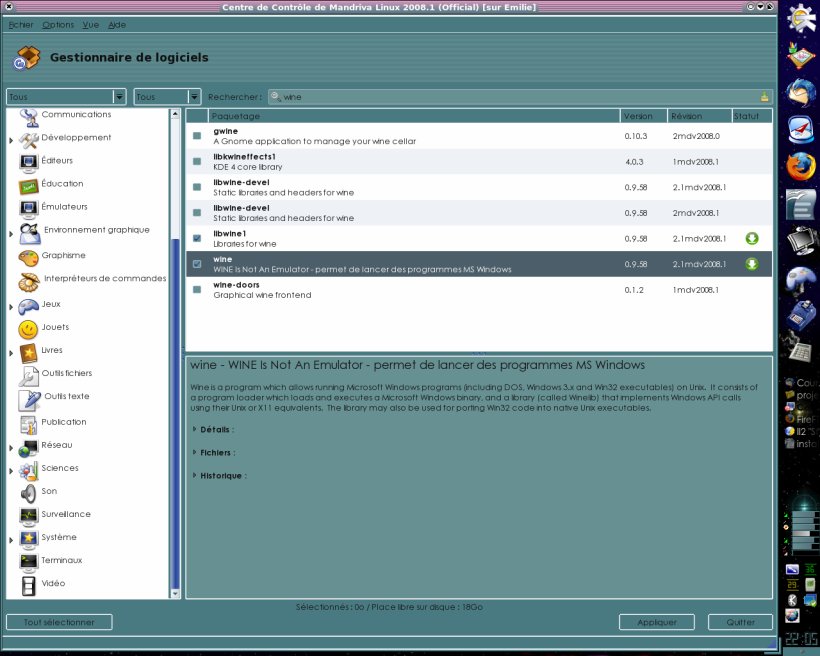Sort by the Paquetage column header
Image resolution: width=820 pixels, height=656 pixels.
click(414, 116)
